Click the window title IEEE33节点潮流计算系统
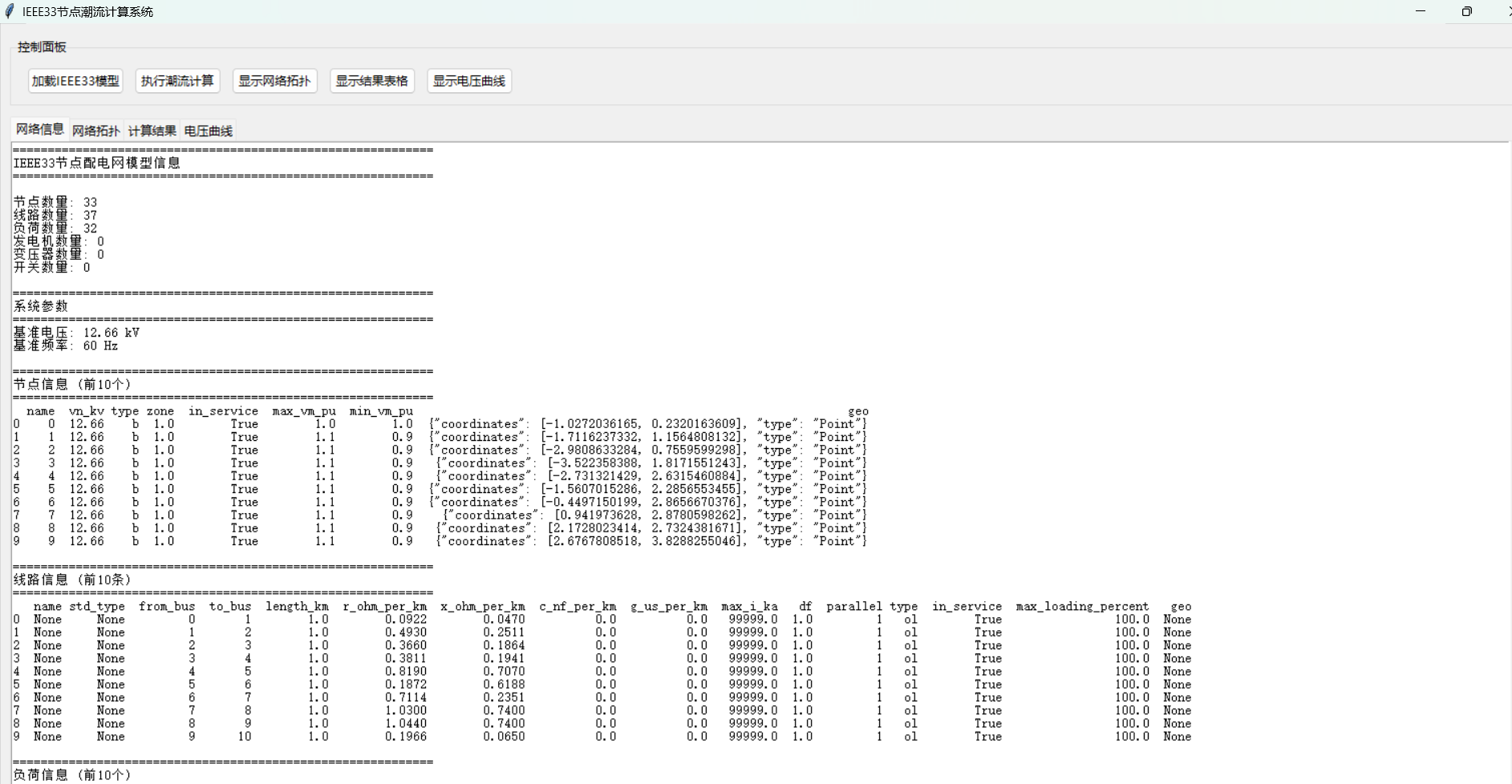1512x784 pixels. (x=87, y=12)
